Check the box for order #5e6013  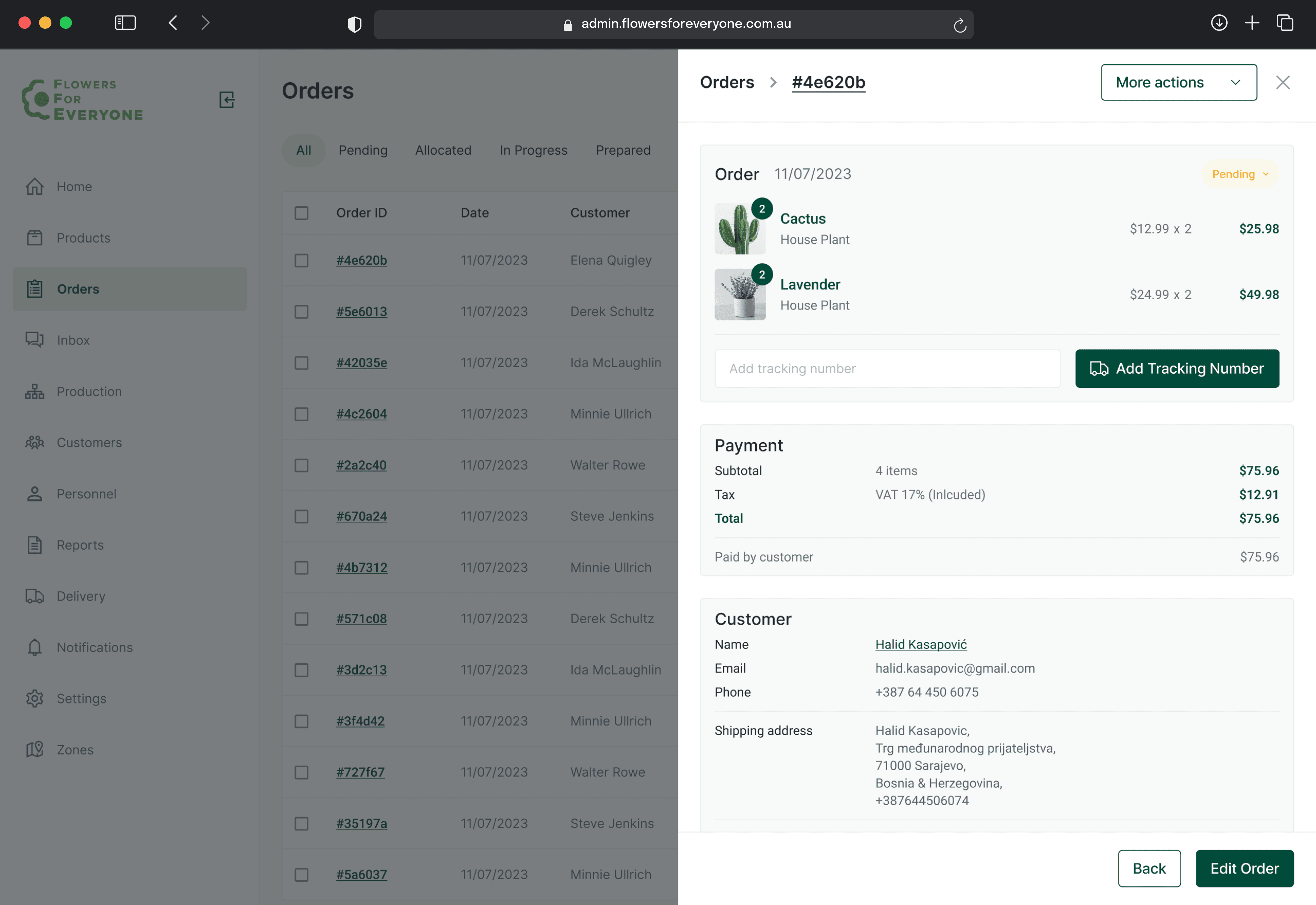tap(302, 311)
